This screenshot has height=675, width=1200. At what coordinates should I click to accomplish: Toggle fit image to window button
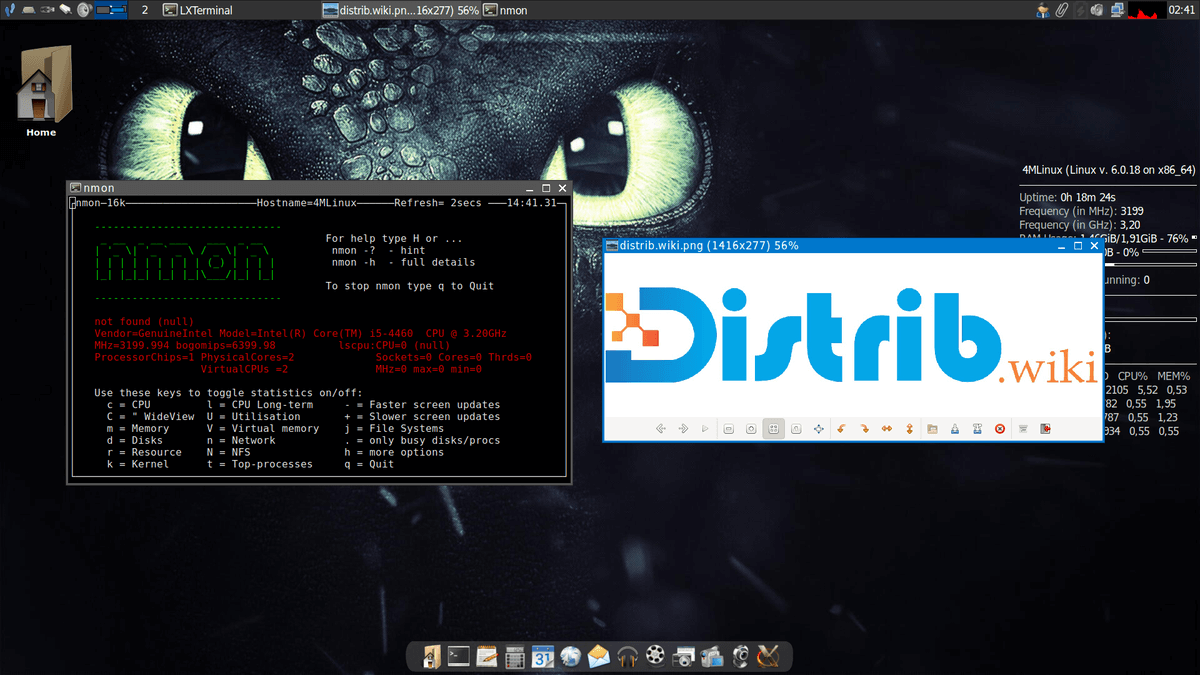coord(774,428)
